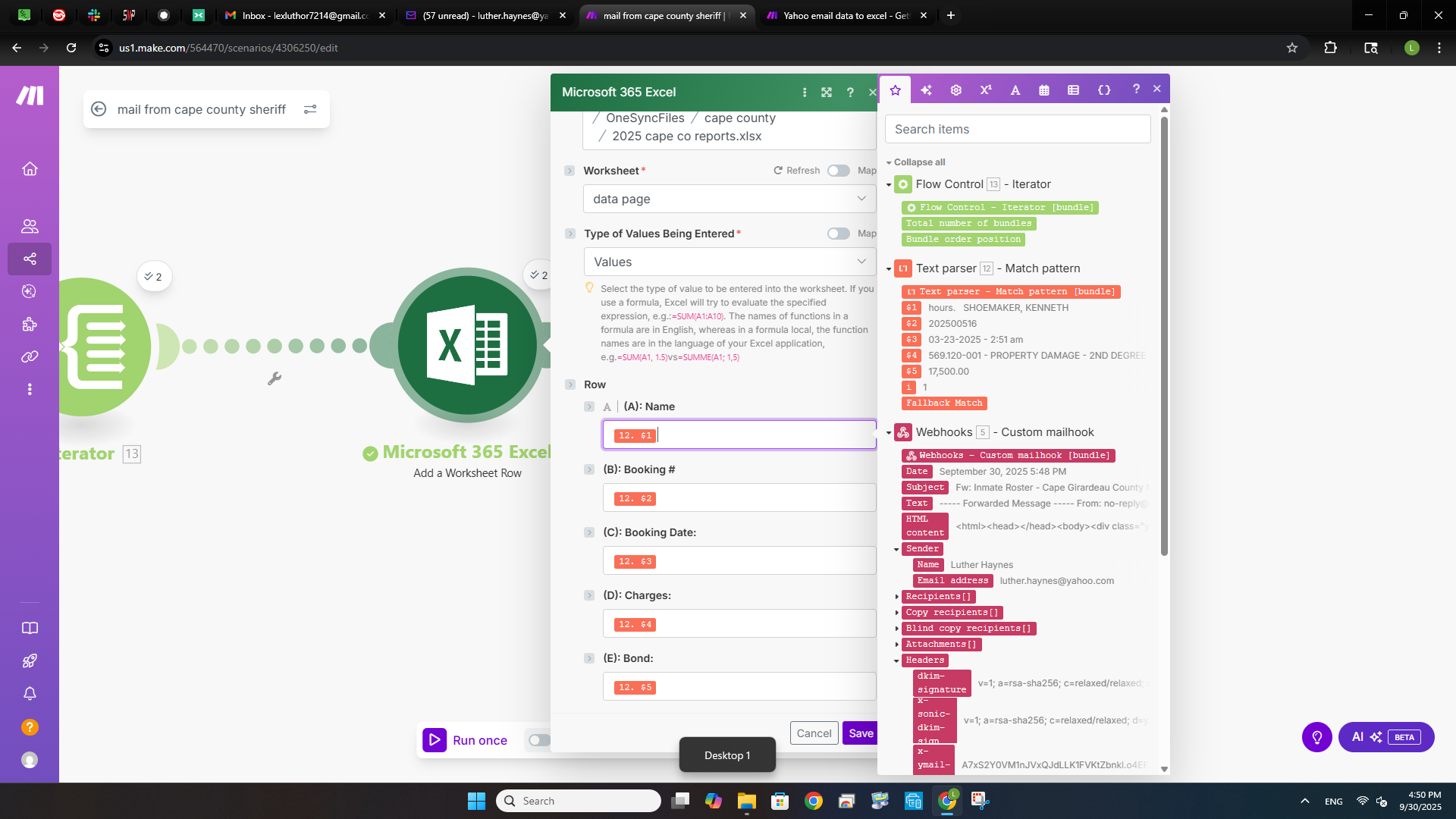Click the Excel module three-dot menu
The height and width of the screenshot is (819, 1456).
[x=805, y=93]
